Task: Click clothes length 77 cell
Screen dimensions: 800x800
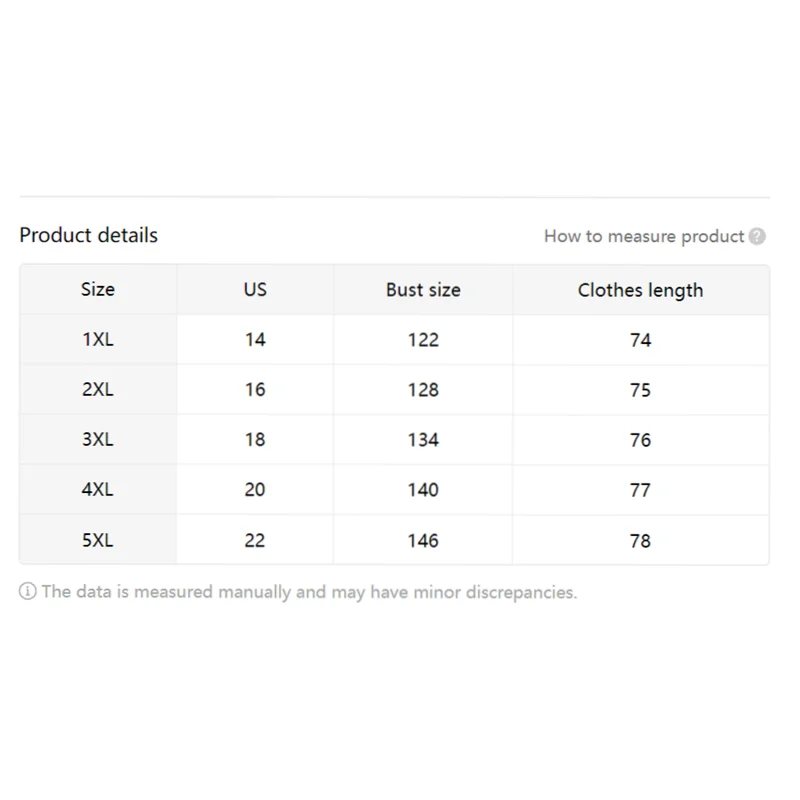Action: [640, 489]
